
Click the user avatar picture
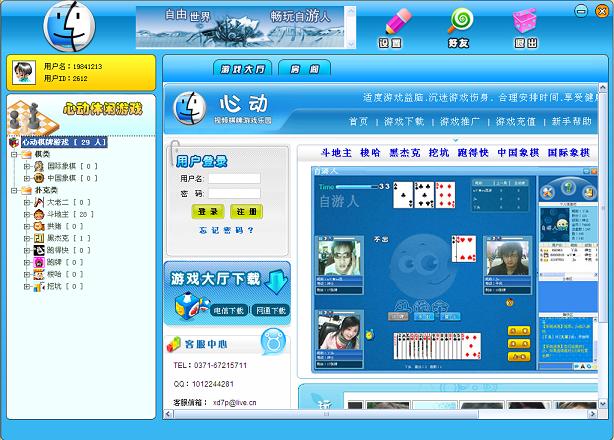[24, 72]
